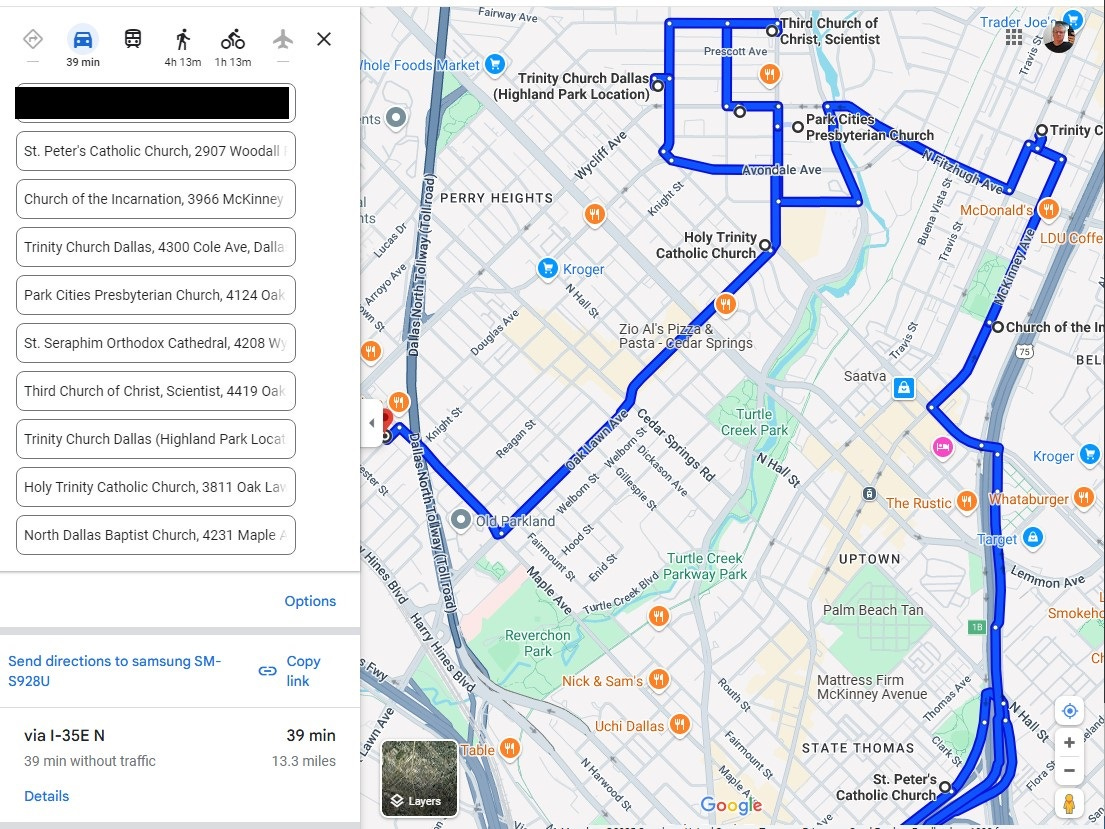Open route Options

pyautogui.click(x=310, y=601)
